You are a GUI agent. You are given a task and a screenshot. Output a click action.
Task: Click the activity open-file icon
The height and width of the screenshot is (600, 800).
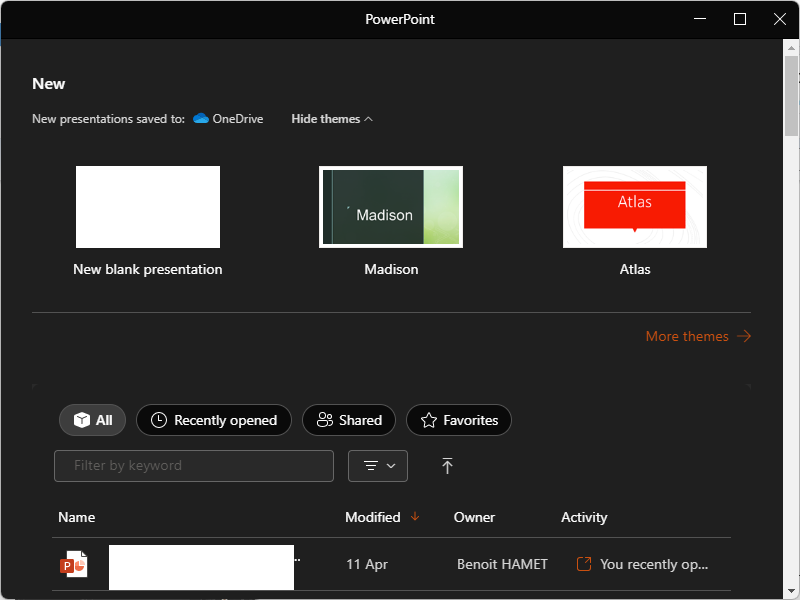[x=584, y=564]
